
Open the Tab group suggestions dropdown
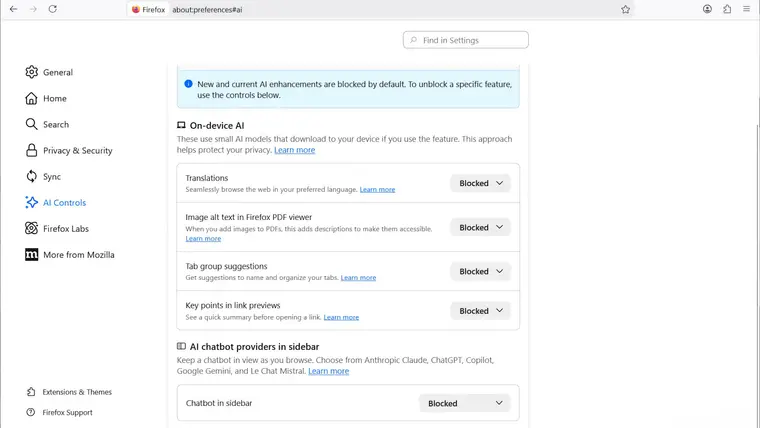coord(480,271)
